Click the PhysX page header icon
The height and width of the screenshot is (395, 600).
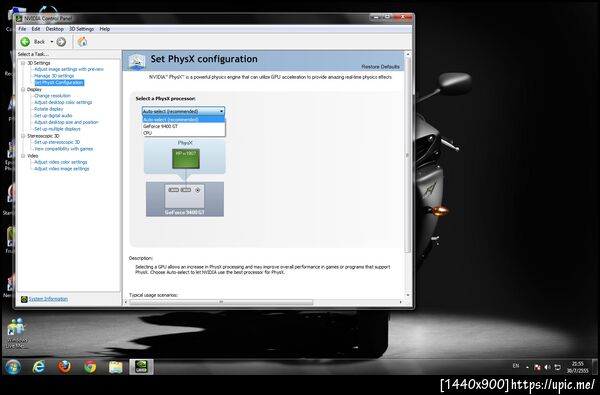137,61
